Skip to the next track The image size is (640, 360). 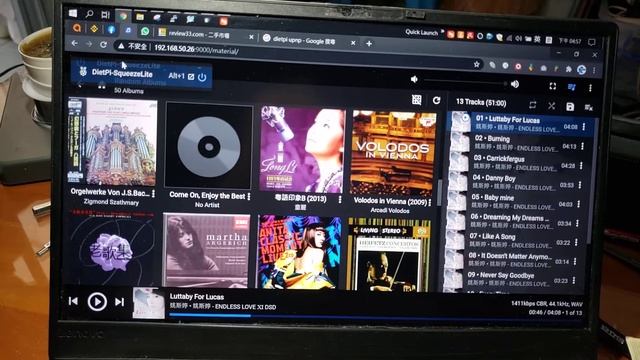(x=120, y=302)
